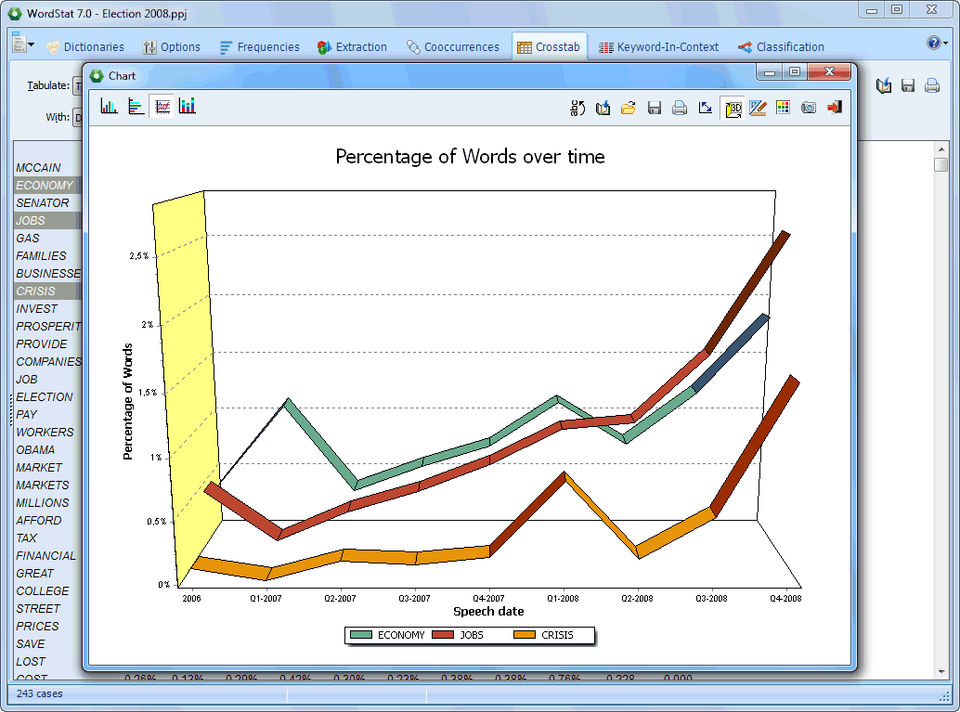Select the Crosstab tab
The image size is (960, 712).
[549, 47]
